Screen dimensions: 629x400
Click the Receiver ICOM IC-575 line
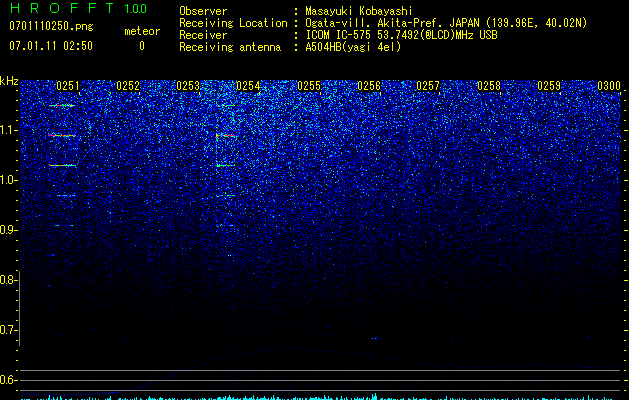pyautogui.click(x=401, y=35)
